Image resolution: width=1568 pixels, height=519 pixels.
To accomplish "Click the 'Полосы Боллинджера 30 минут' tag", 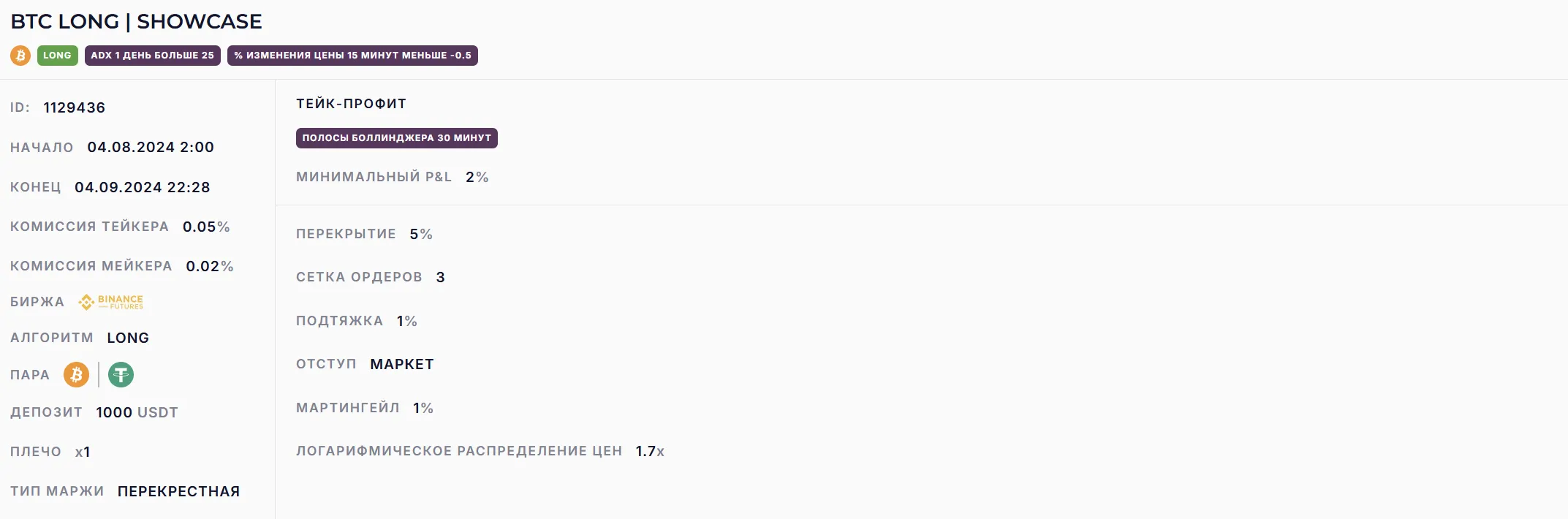I will click(x=396, y=138).
